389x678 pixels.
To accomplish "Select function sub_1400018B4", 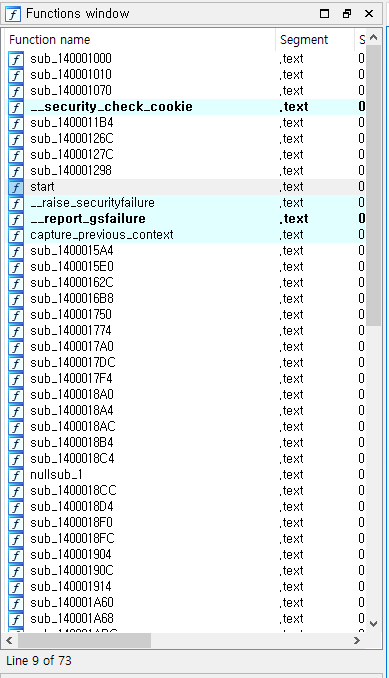I will click(x=72, y=443).
